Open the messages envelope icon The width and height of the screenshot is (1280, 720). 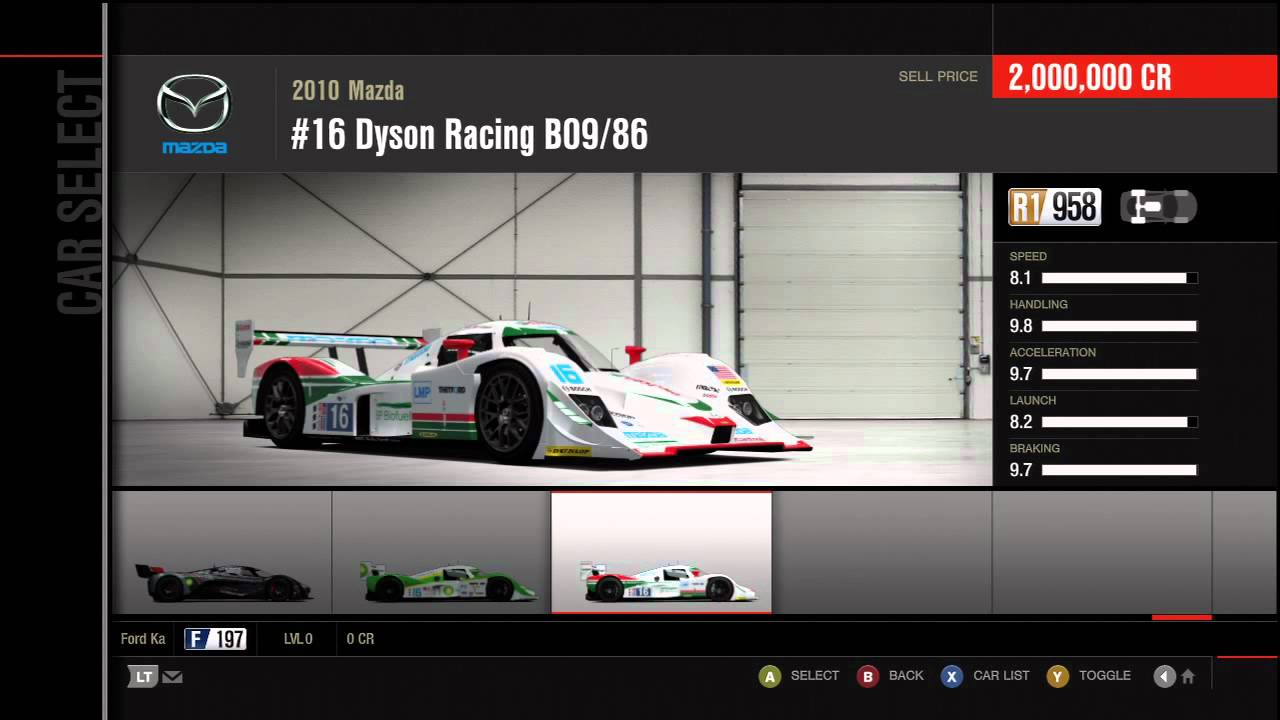pyautogui.click(x=172, y=677)
